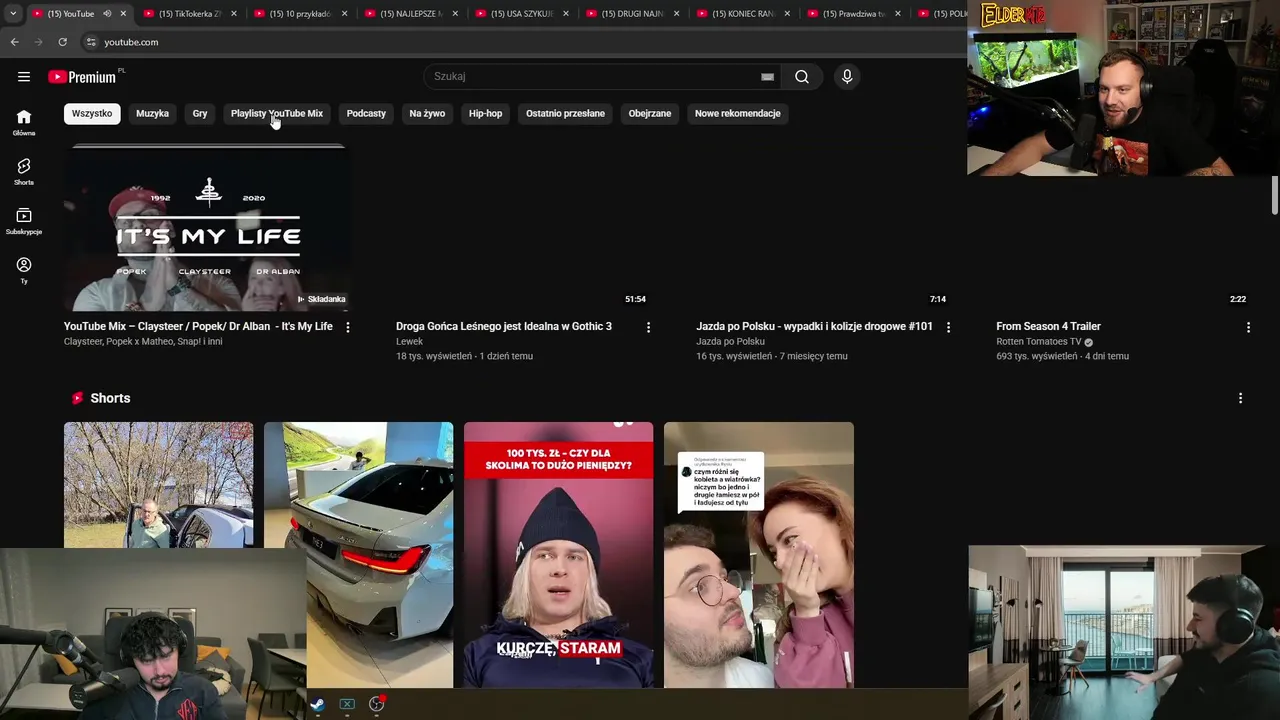Select Playlisty YouTube Mix chip
1280x720 pixels.
[x=277, y=113]
